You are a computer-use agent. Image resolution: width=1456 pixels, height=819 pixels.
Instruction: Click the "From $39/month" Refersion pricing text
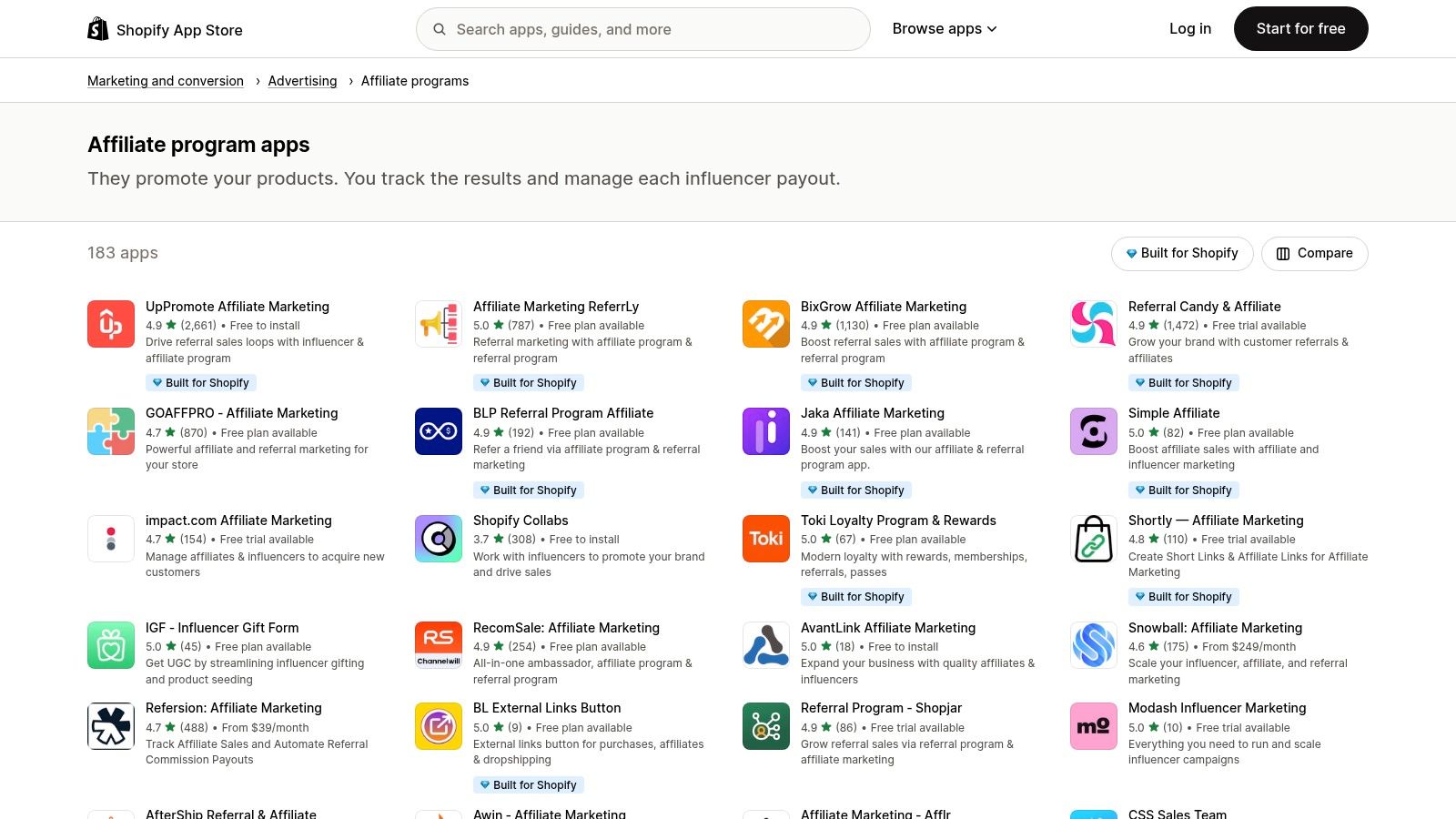coord(265,728)
